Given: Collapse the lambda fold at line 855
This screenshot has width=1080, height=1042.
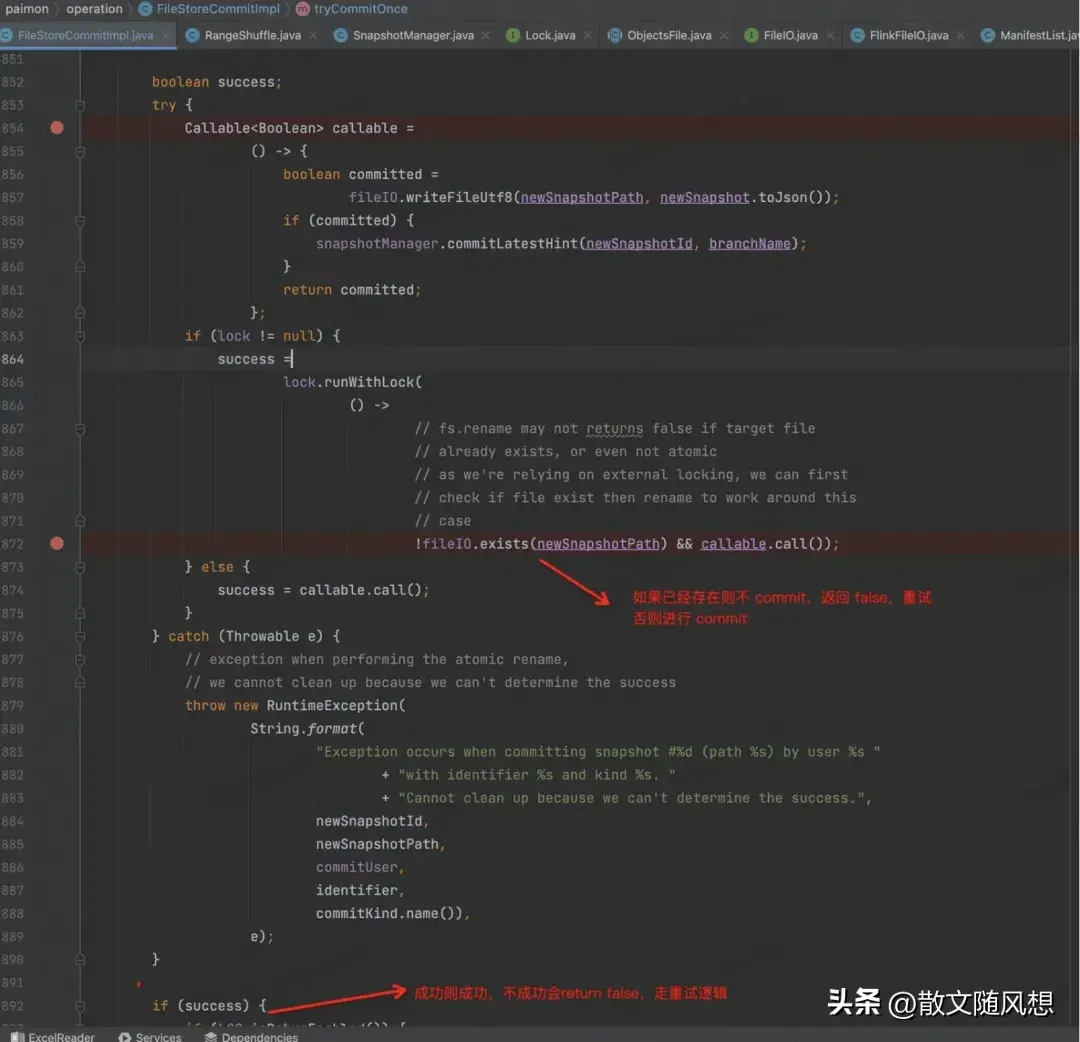Looking at the screenshot, I should 80,152.
